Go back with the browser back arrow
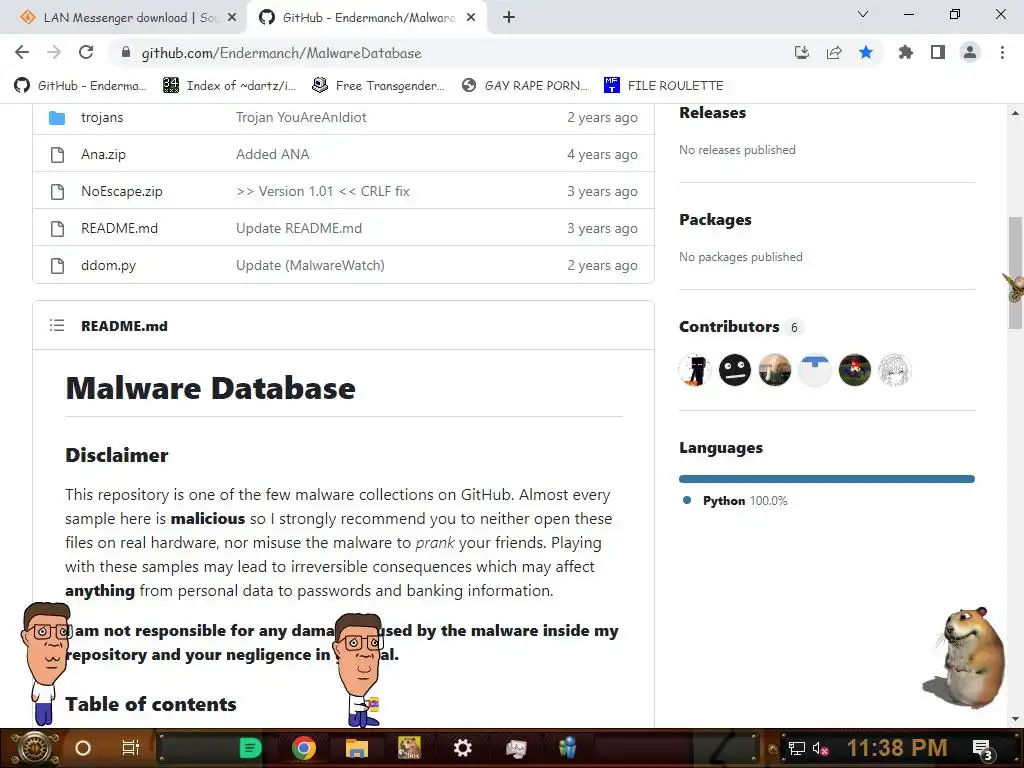The height and width of the screenshot is (768, 1024). pyautogui.click(x=22, y=52)
